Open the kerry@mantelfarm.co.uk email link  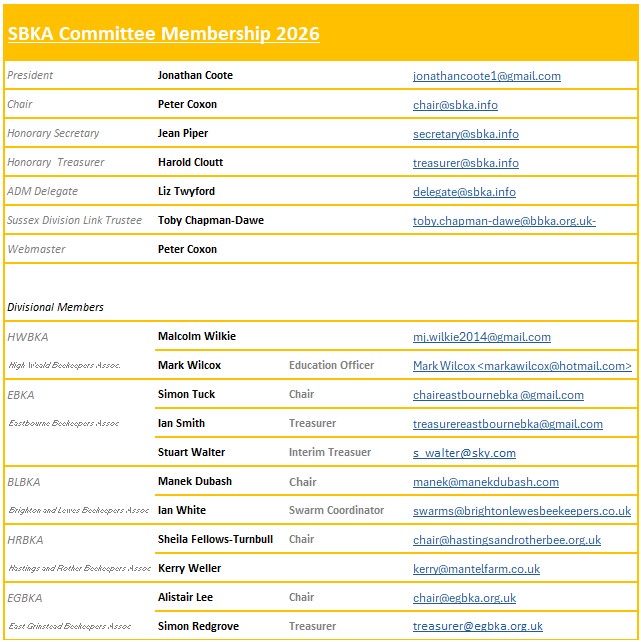[476, 569]
